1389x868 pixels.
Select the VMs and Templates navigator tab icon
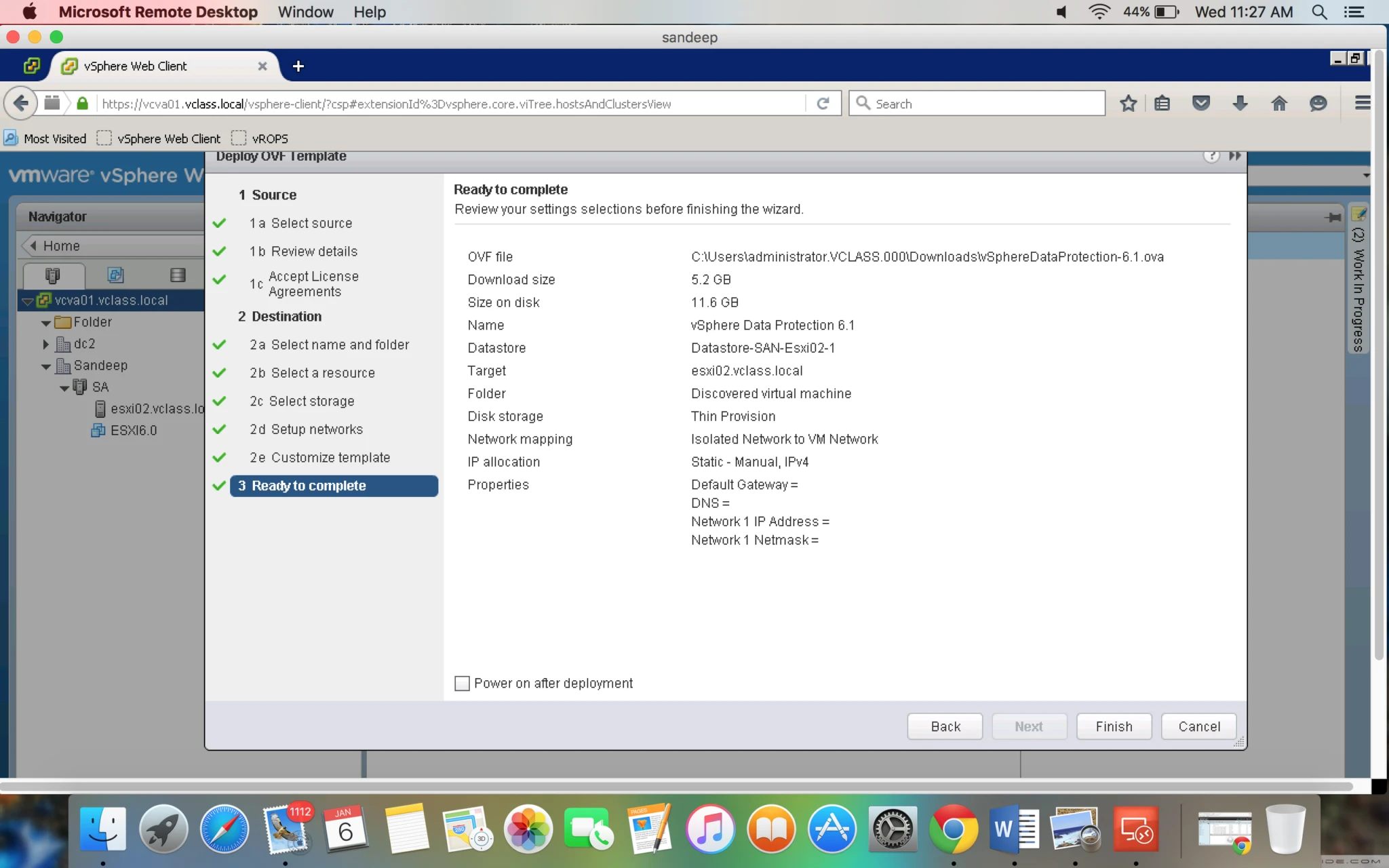pos(115,275)
